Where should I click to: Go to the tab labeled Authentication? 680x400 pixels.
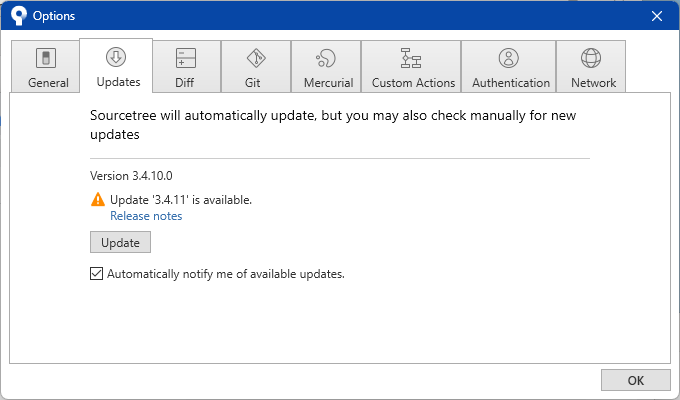tap(510, 83)
